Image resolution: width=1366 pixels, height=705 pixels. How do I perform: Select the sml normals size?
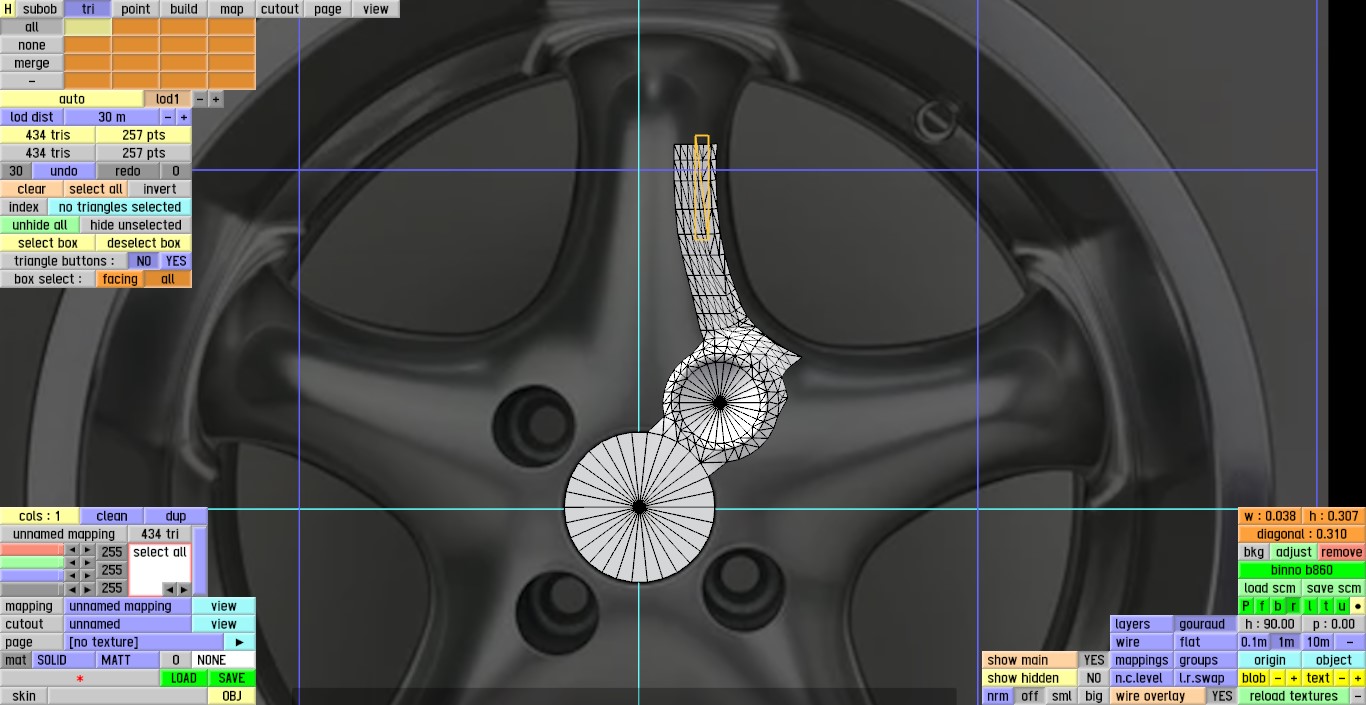click(1062, 696)
